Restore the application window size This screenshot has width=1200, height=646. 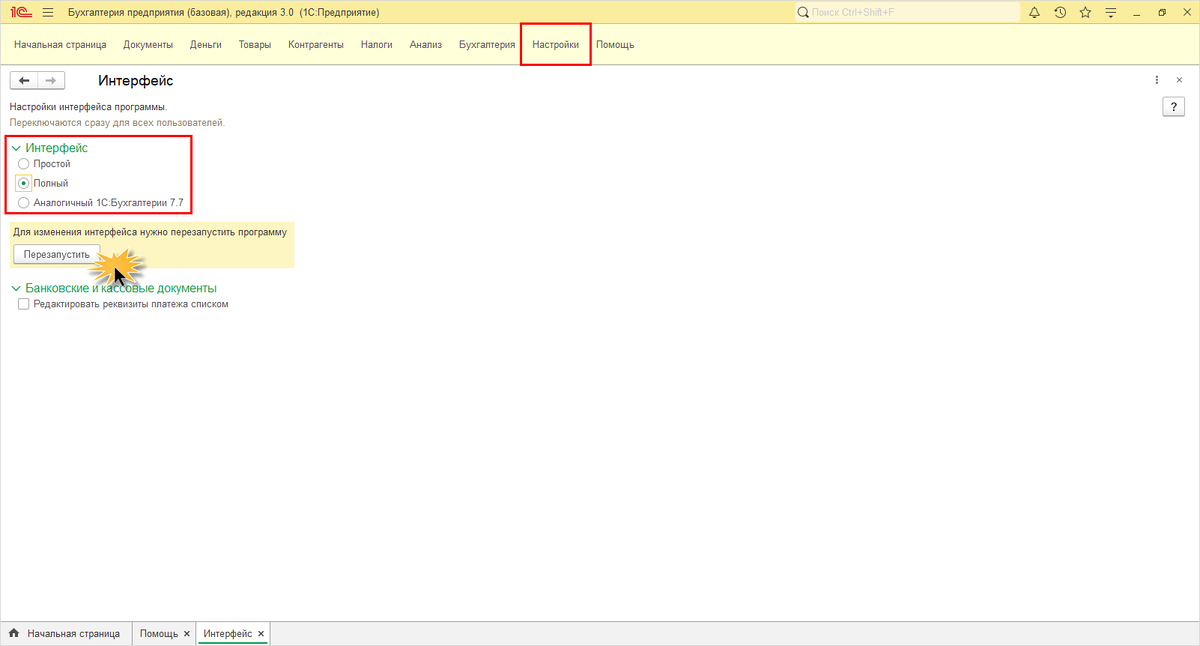(1162, 12)
